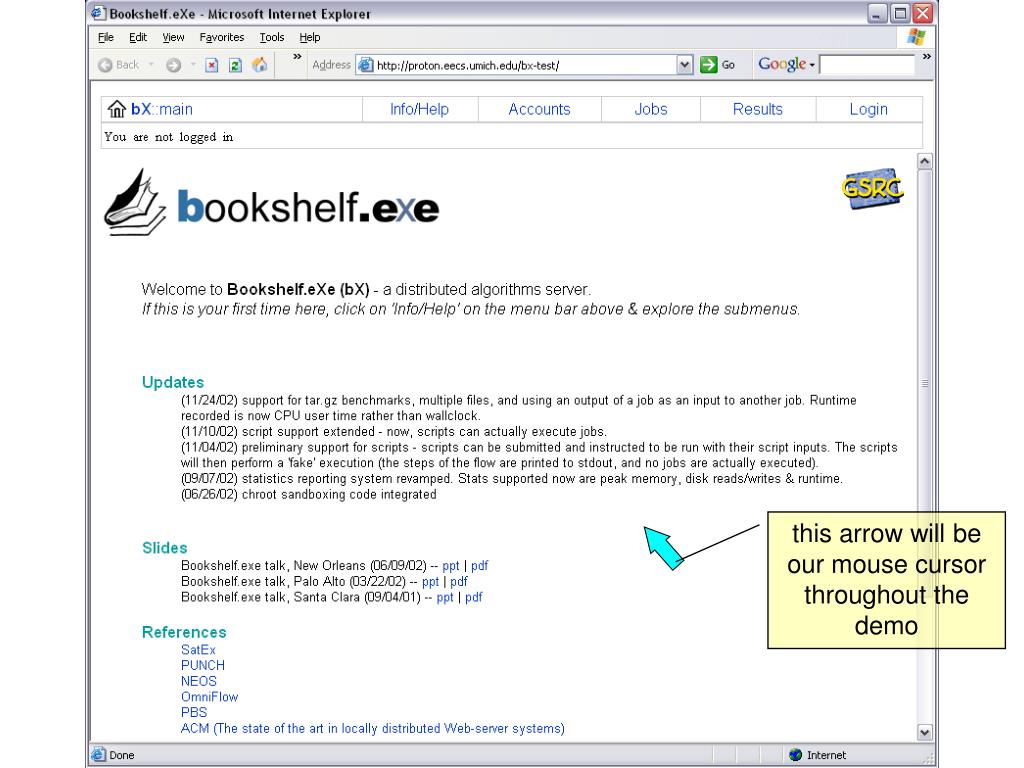Click the bX::main link
The height and width of the screenshot is (768, 1024).
pyautogui.click(x=162, y=109)
